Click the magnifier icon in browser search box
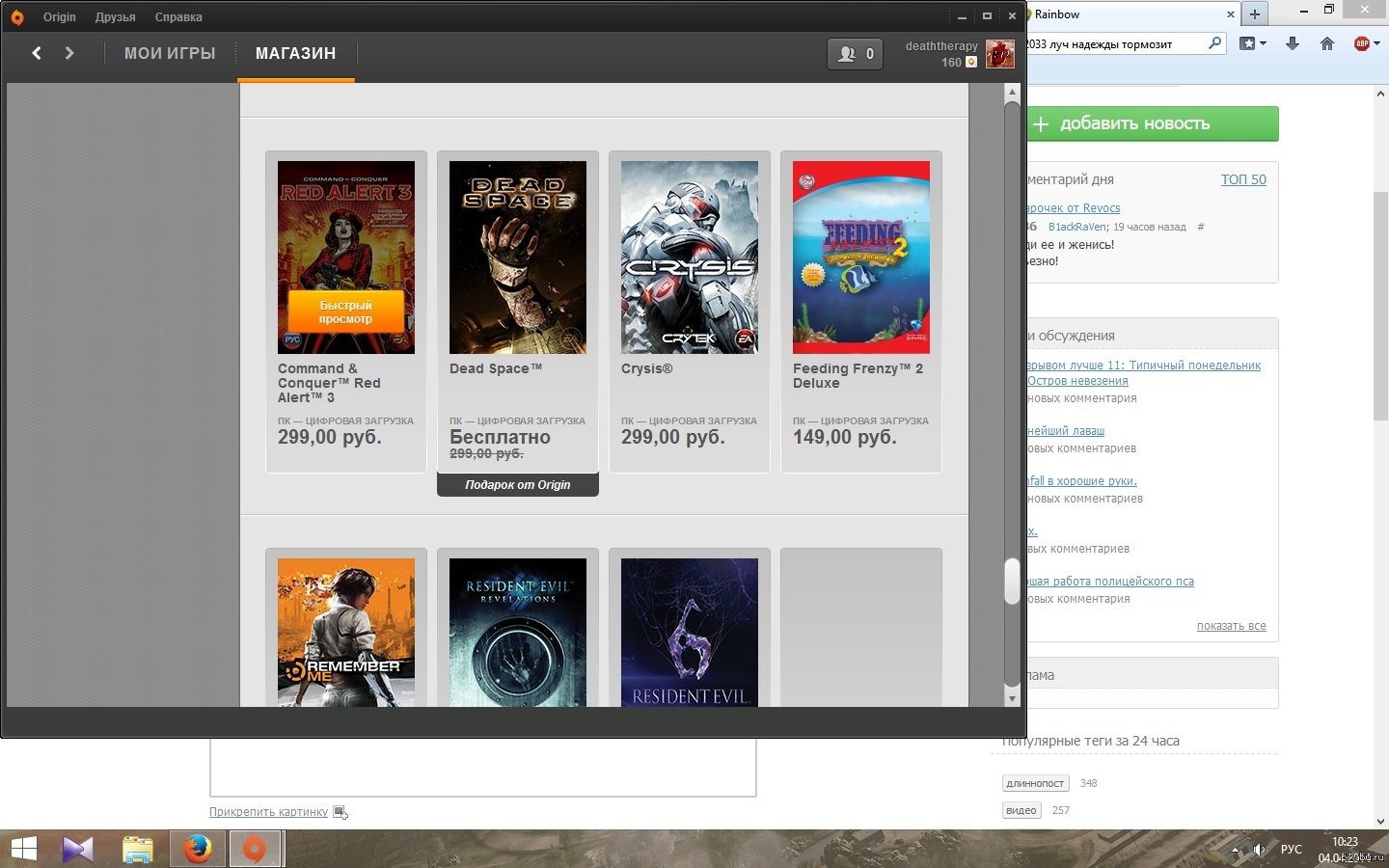1389x868 pixels. 1214,42
